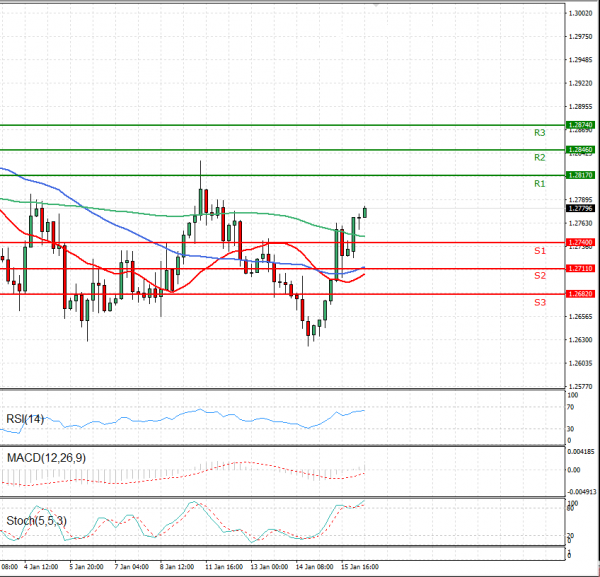Click the 1.25770 price axis value
600x577 pixels.
580,386
